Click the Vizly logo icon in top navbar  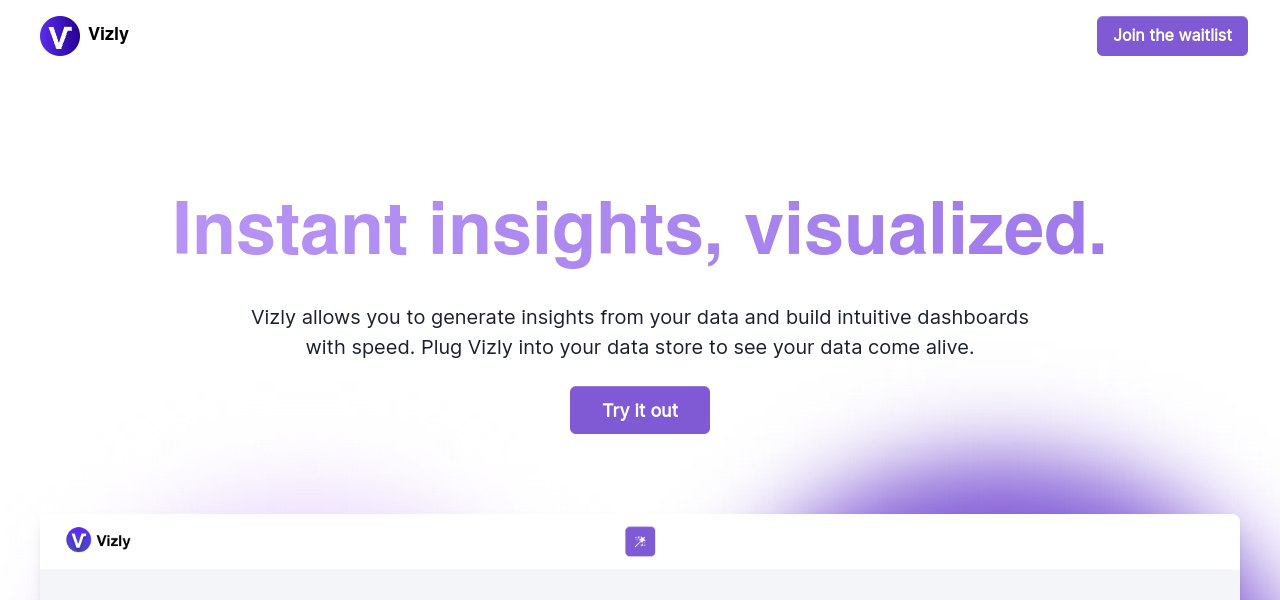60,36
